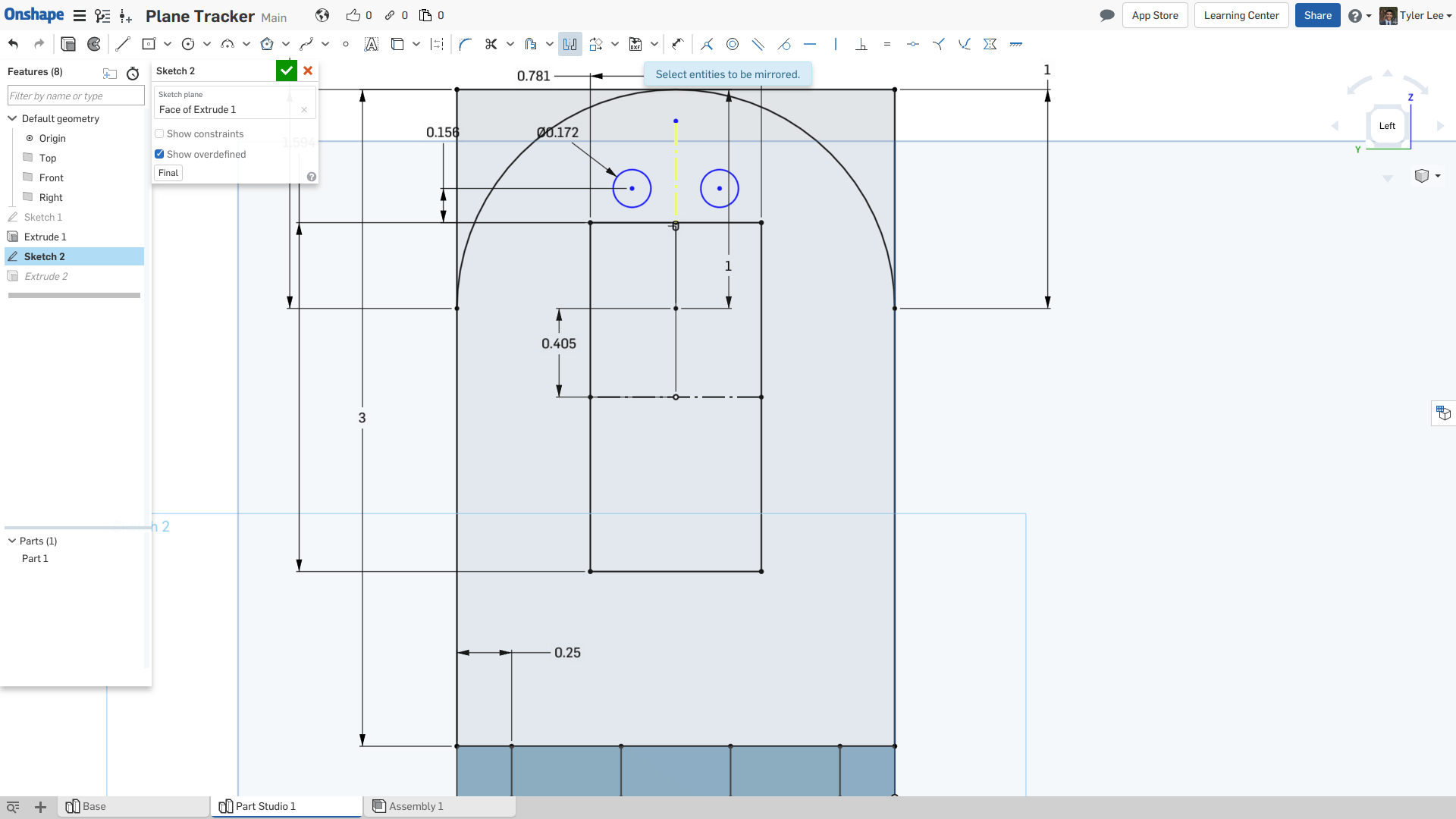Toggle Show overdefined checkbox

(x=159, y=154)
